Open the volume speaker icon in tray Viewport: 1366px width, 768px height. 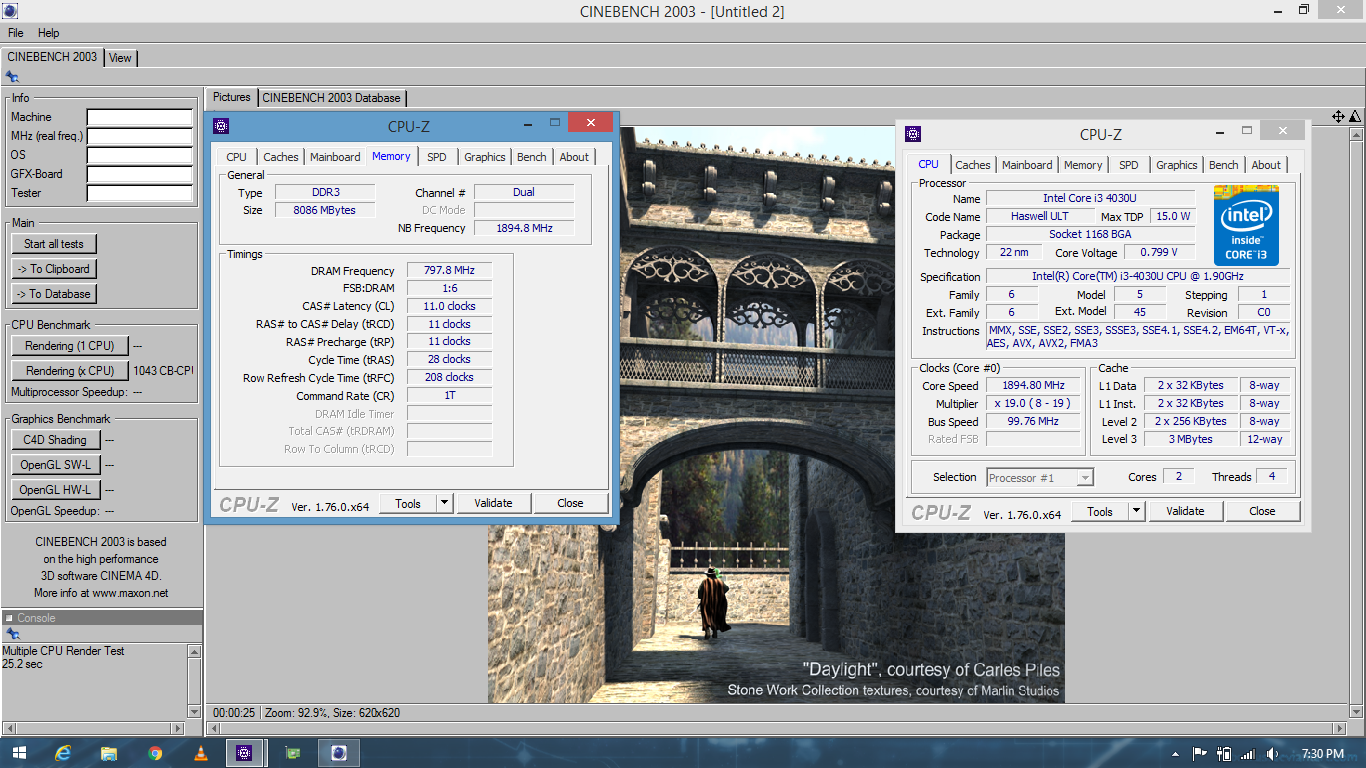click(x=1272, y=754)
